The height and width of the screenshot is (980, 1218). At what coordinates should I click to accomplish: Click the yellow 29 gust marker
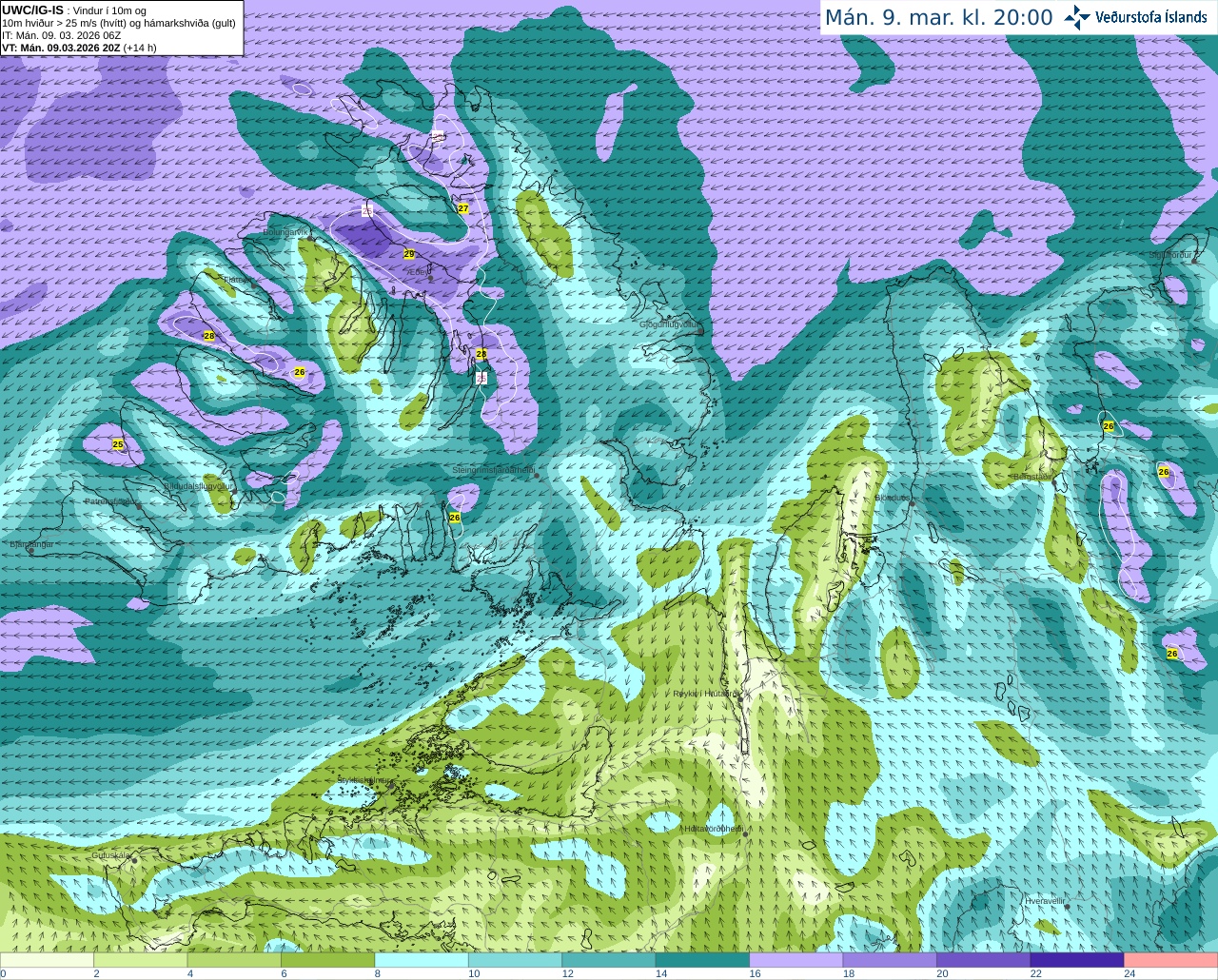[x=409, y=254]
